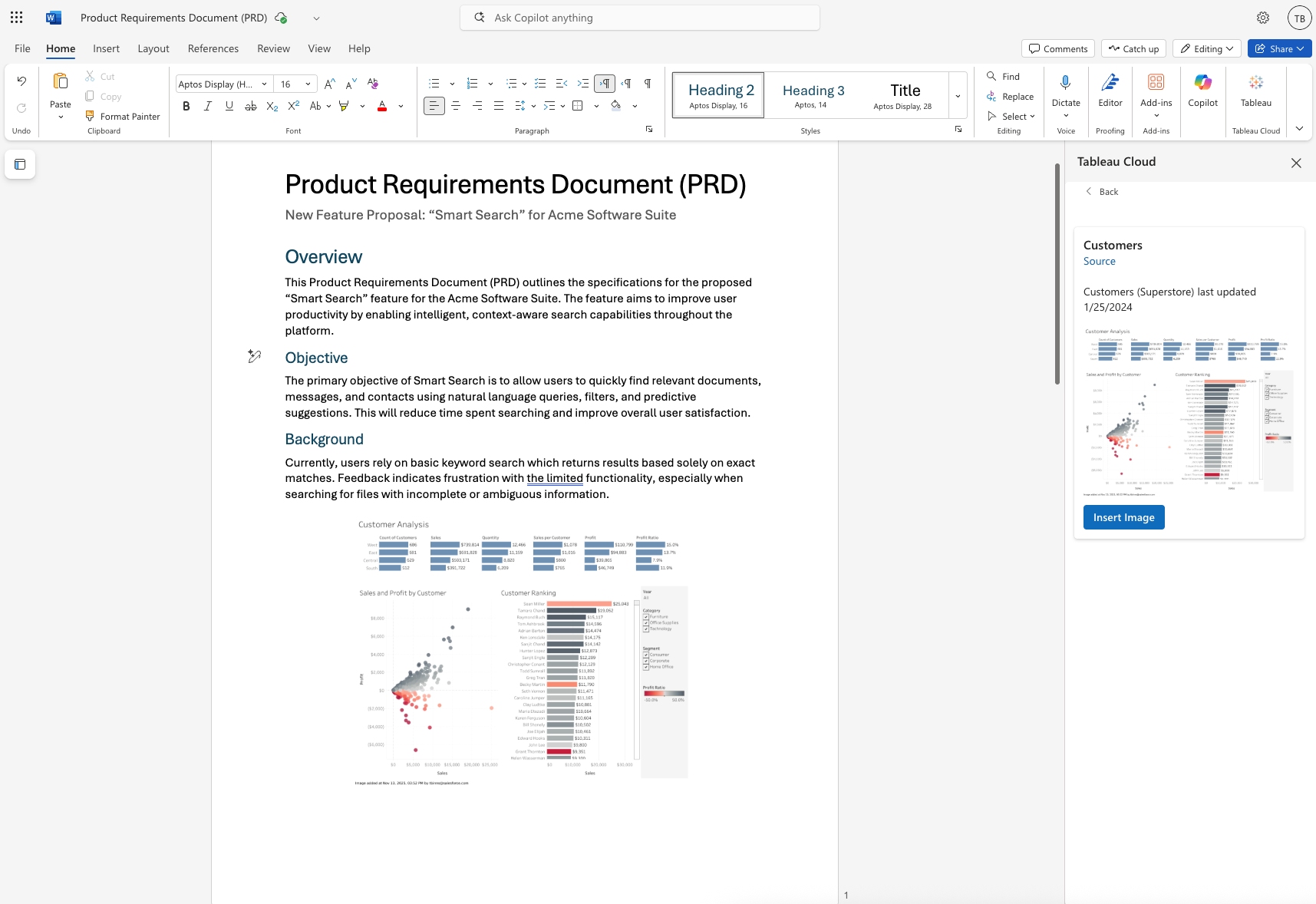The width and height of the screenshot is (1316, 904).
Task: Open the font size dropdown
Action: coord(306,84)
